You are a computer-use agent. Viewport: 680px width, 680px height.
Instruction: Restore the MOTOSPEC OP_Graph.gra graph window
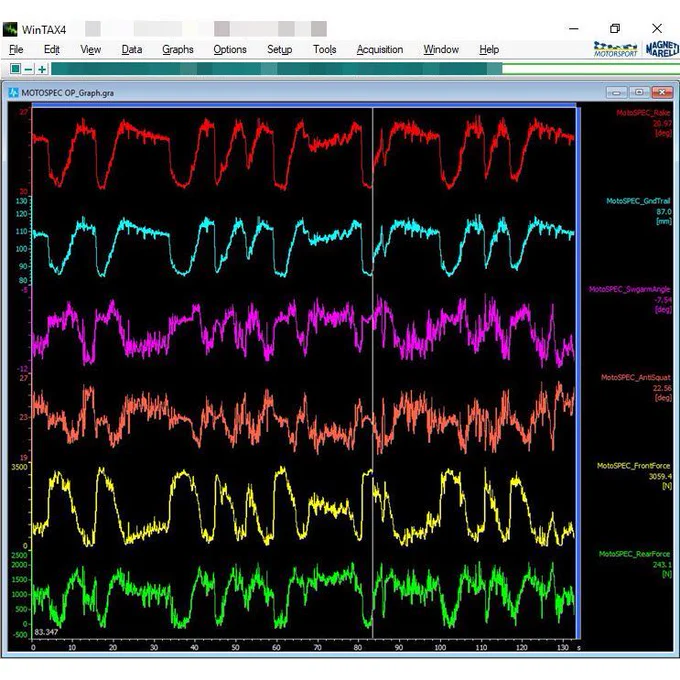pyautogui.click(x=639, y=92)
